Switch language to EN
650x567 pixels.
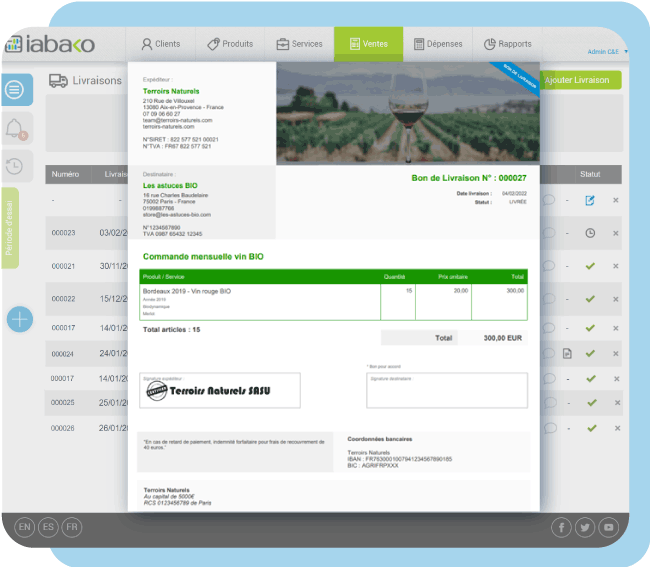point(24,527)
